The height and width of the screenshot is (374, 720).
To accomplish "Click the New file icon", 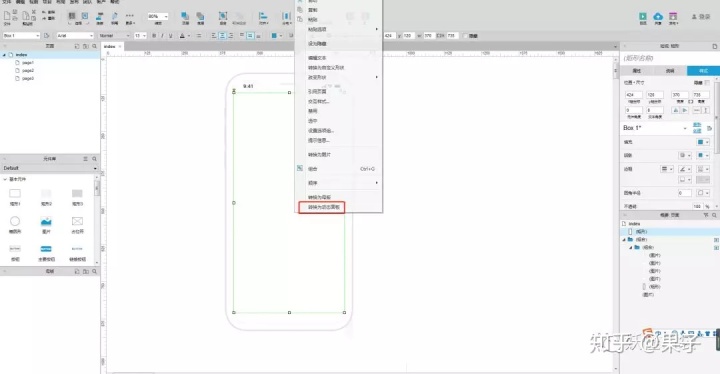I will tap(7, 16).
